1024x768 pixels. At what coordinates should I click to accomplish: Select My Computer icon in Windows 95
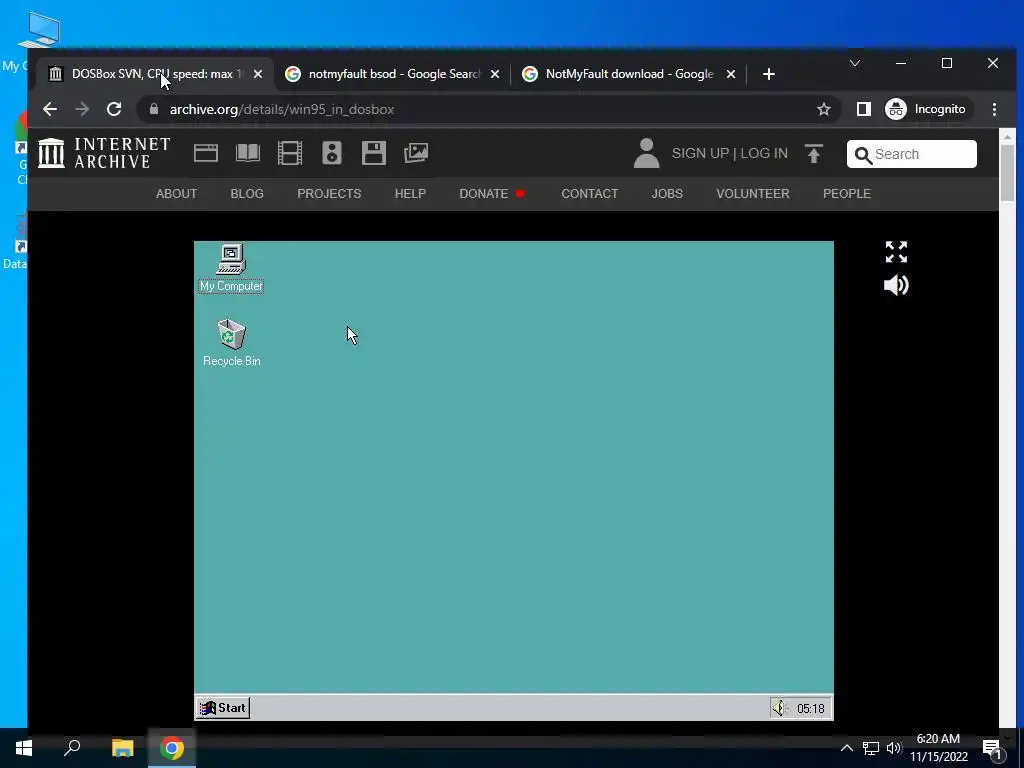231,268
